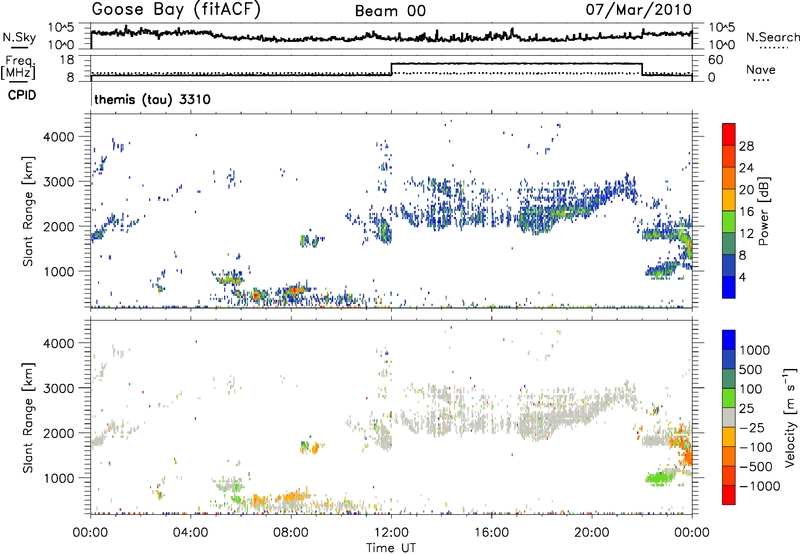Click the 'Velocity [m s-1]' colorbar title
Image resolution: width=800 pixels, height=554 pixels.
[x=790, y=417]
